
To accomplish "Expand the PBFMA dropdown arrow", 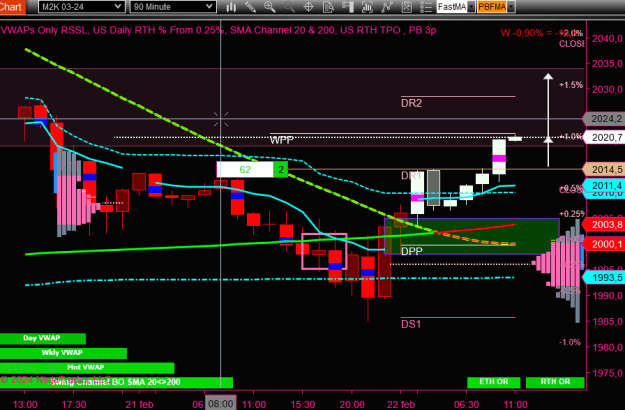I will point(511,7).
